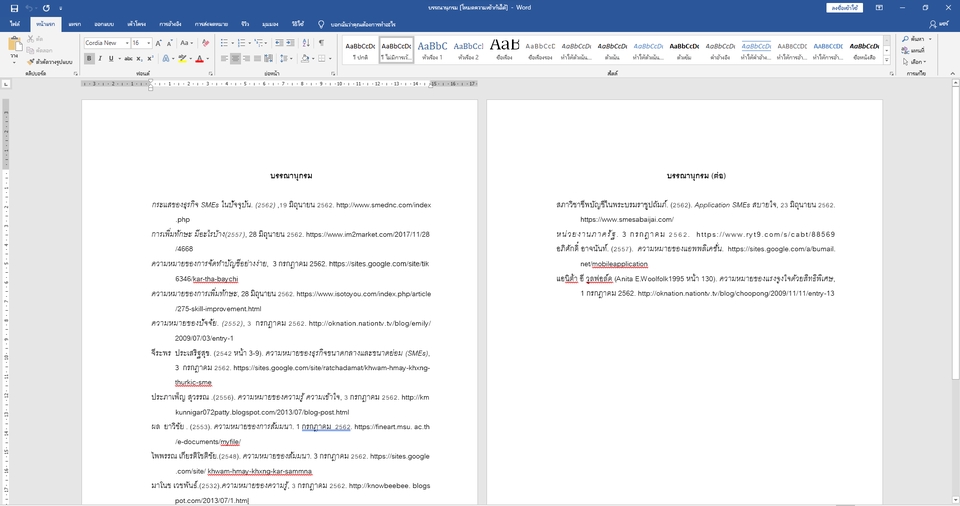Click the line spacing icon
This screenshot has height=506, width=960.
(x=284, y=59)
